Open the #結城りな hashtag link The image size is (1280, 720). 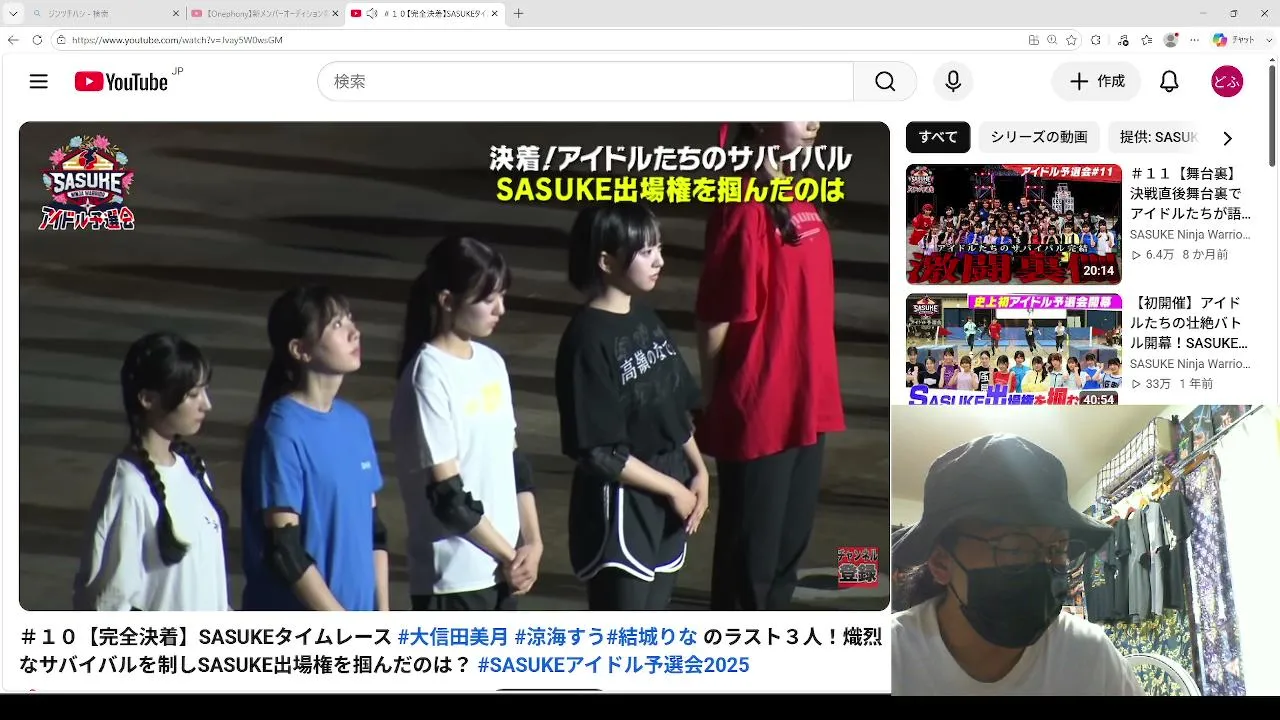pos(652,637)
